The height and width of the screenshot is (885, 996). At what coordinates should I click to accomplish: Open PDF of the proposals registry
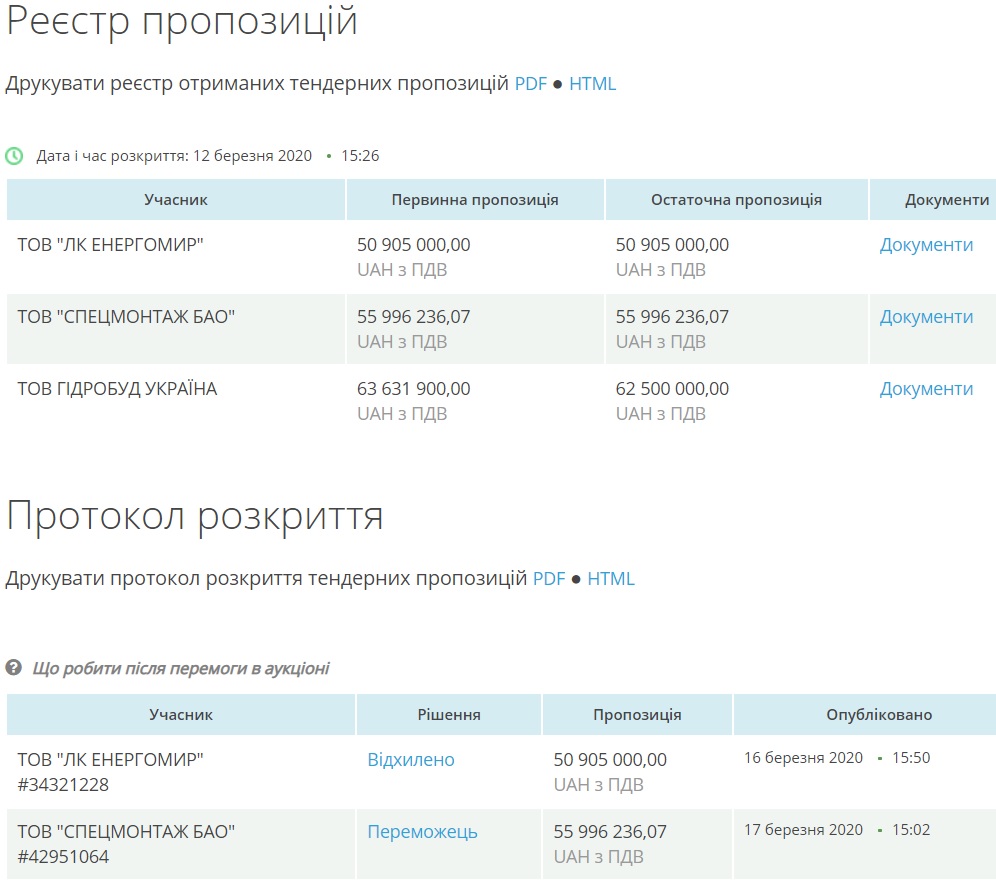pos(530,84)
